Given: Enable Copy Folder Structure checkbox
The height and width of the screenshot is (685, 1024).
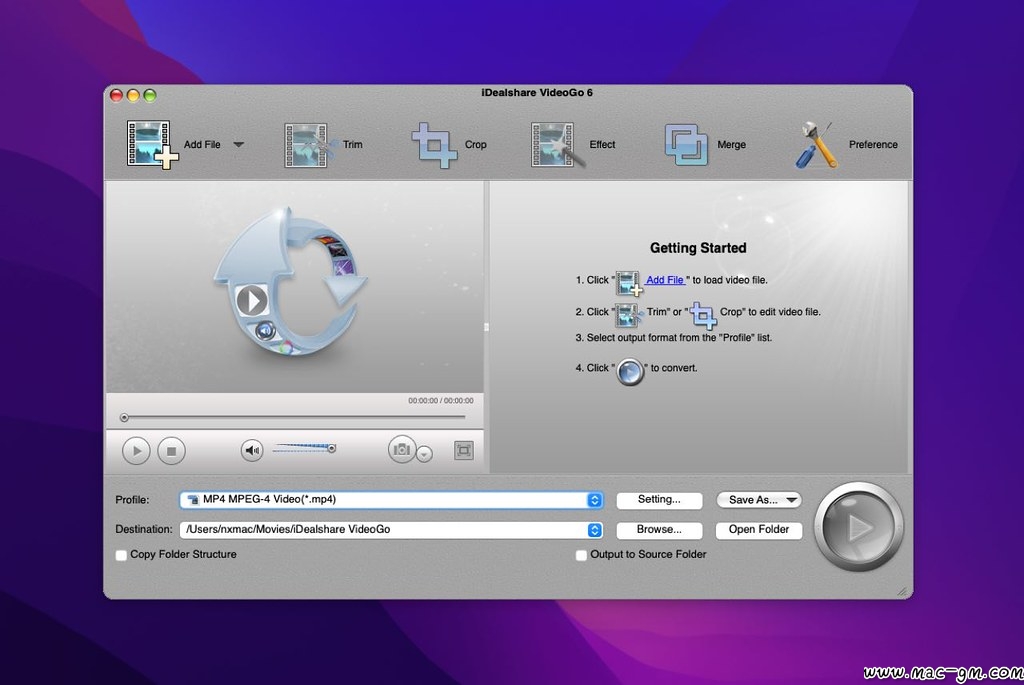Looking at the screenshot, I should click(x=121, y=555).
